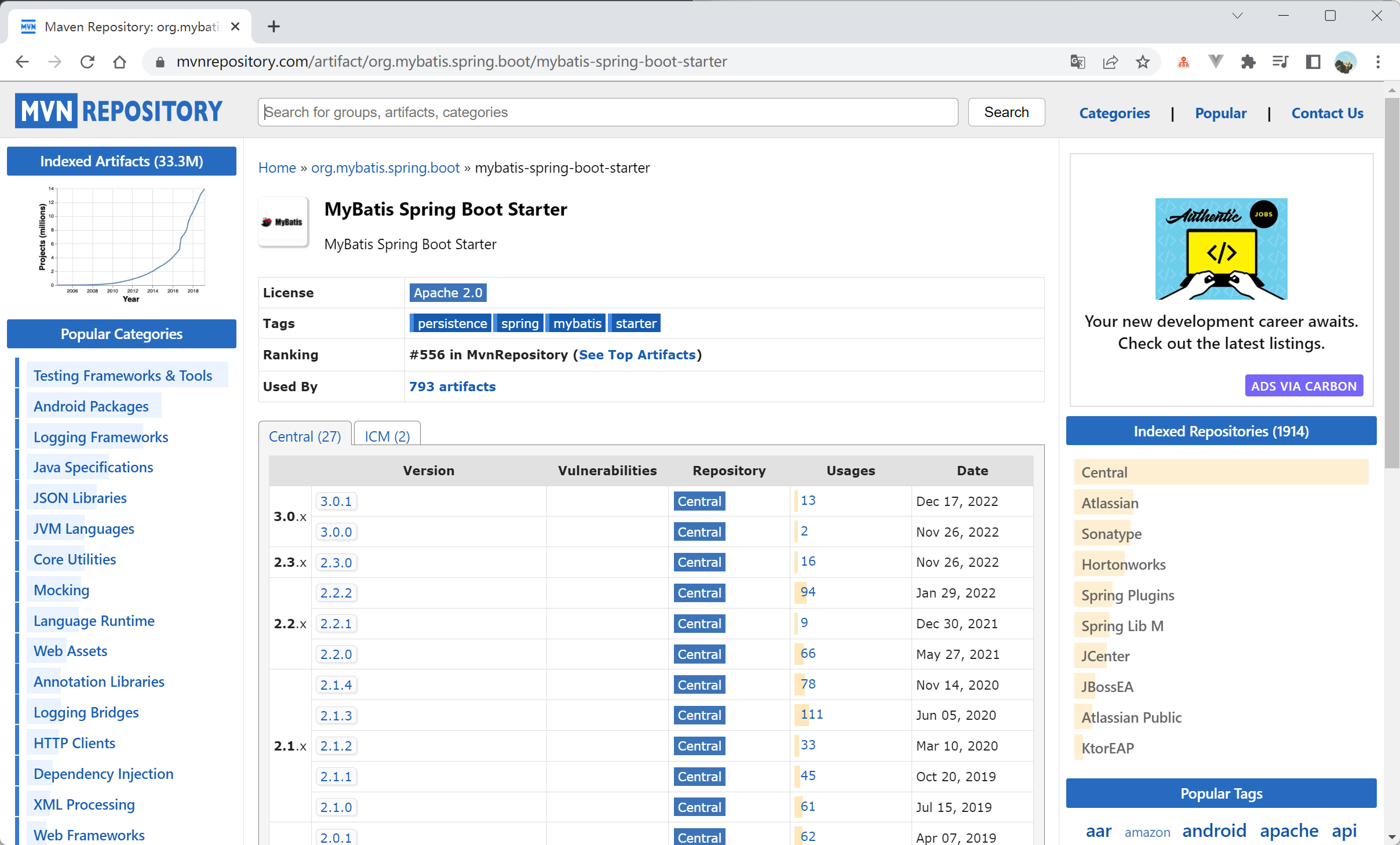Switch to the ICM (2) tab

(387, 436)
